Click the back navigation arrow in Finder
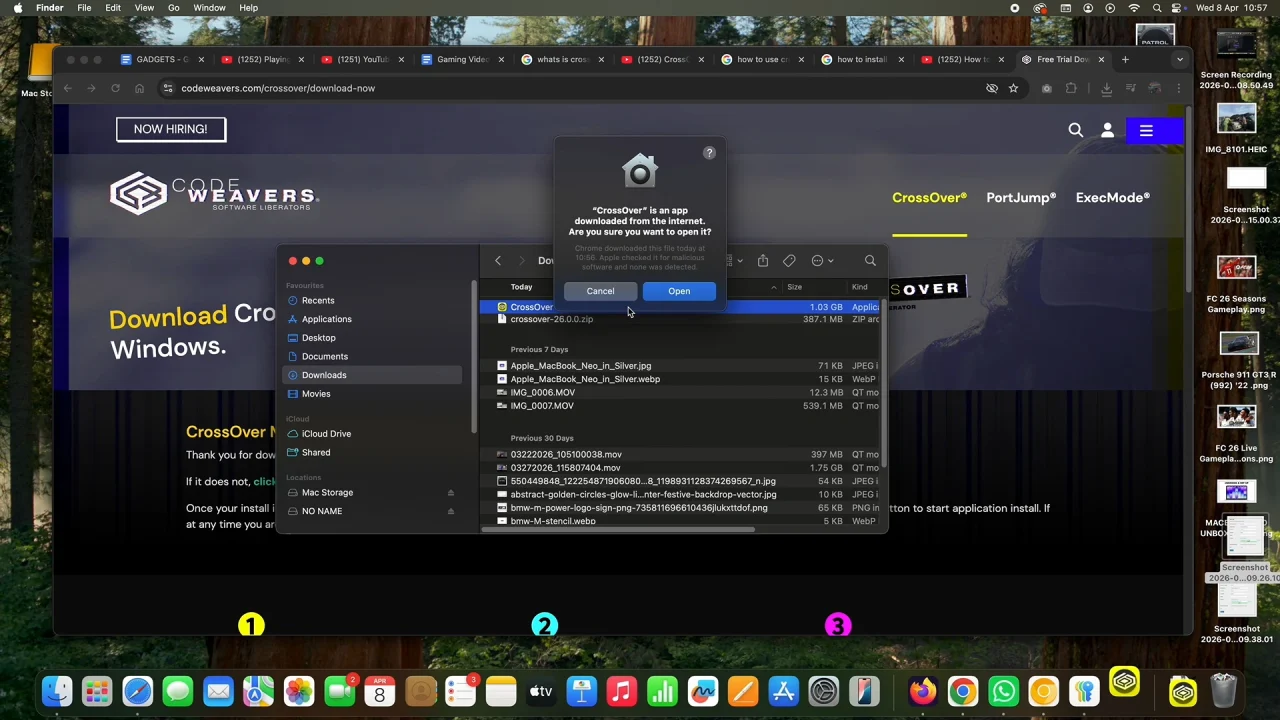The image size is (1280, 720). click(x=497, y=260)
